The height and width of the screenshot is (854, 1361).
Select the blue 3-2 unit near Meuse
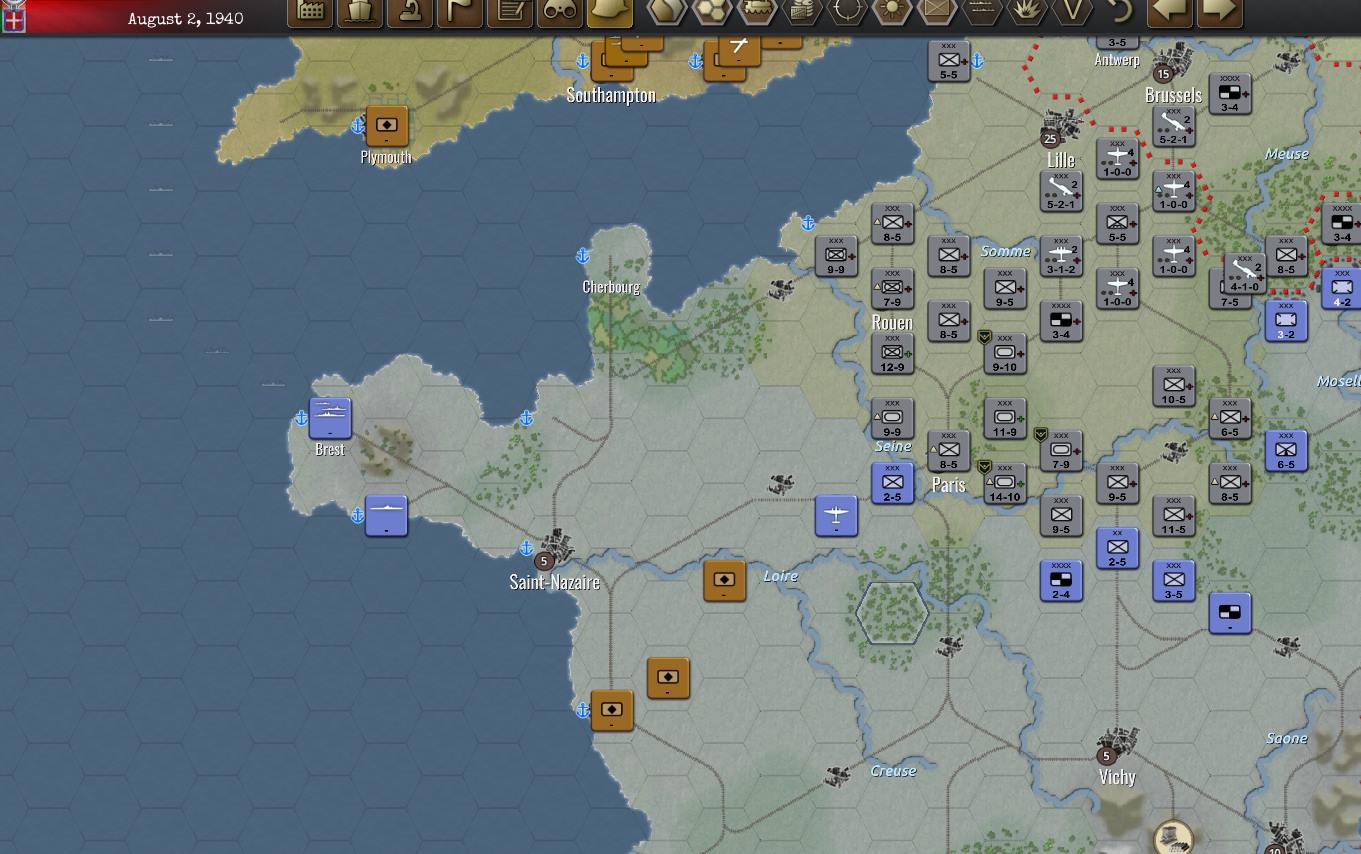tap(1286, 320)
